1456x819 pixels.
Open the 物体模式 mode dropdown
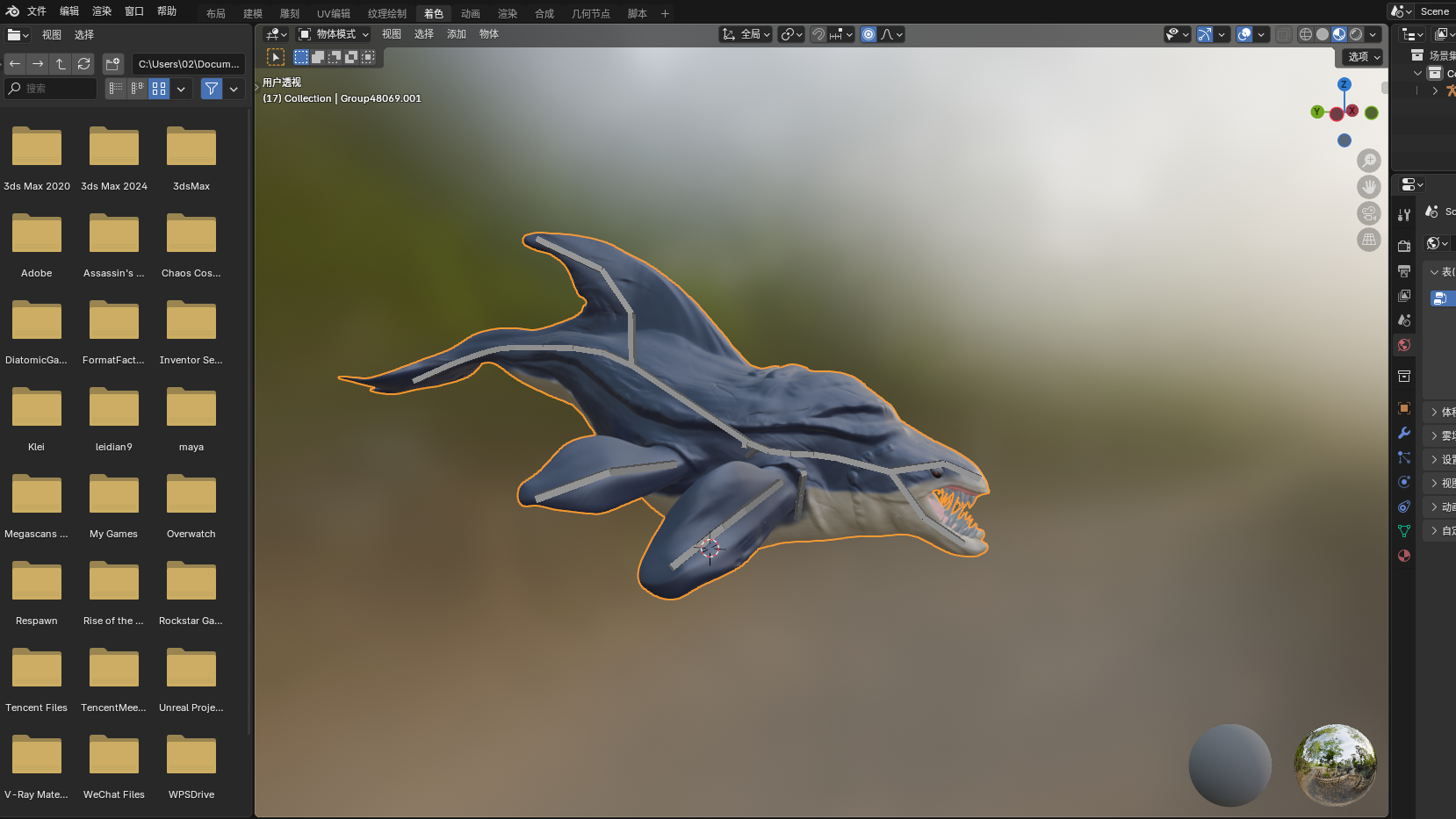334,34
